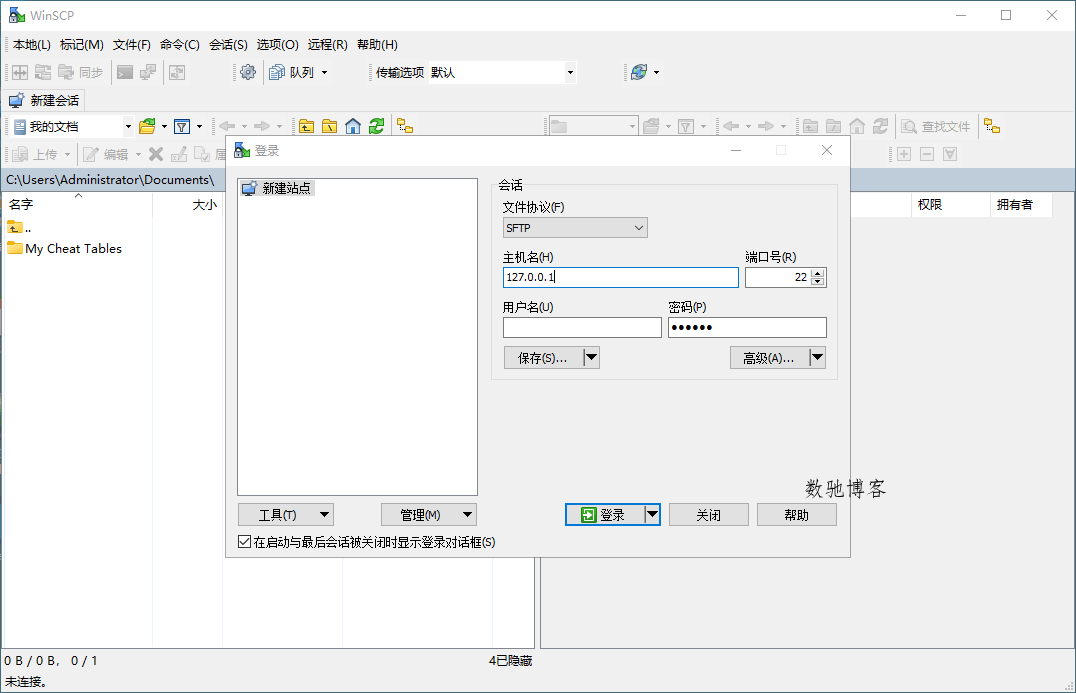Select 新建站点 in the site list
1076x693 pixels.
pyautogui.click(x=278, y=188)
